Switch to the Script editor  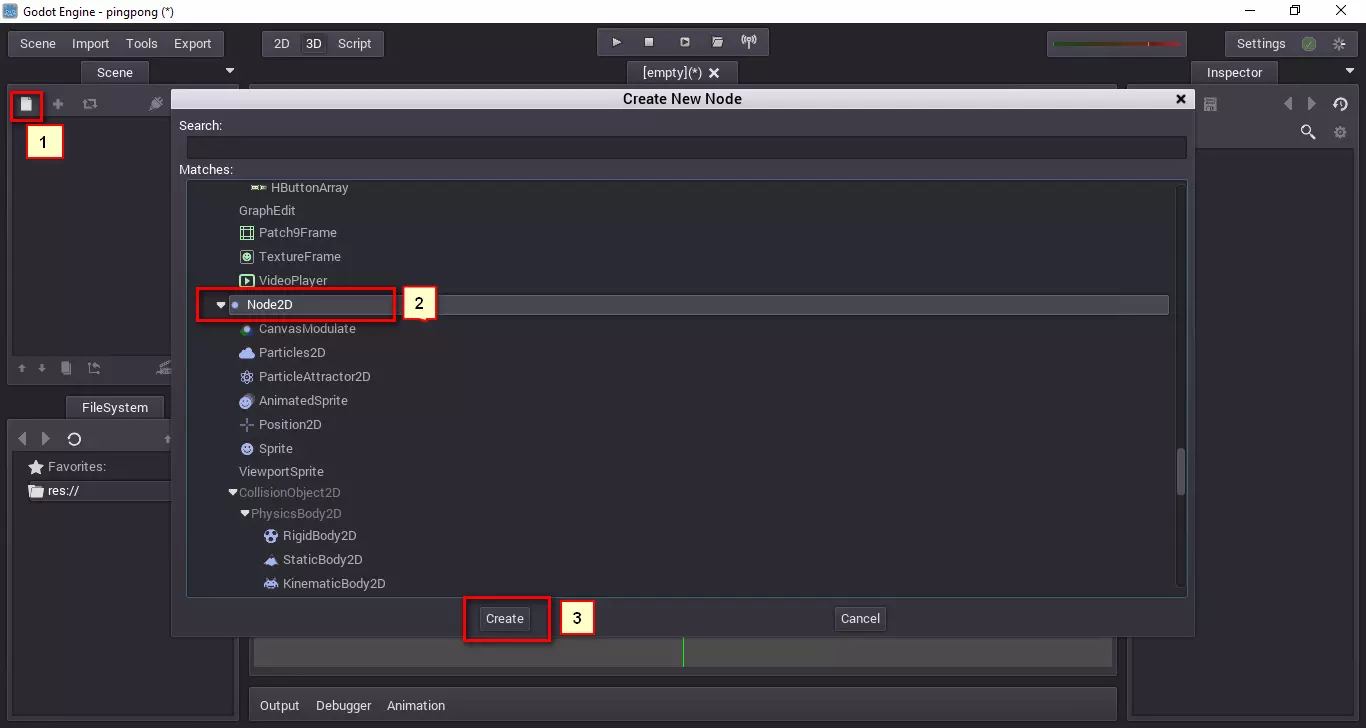pos(354,44)
